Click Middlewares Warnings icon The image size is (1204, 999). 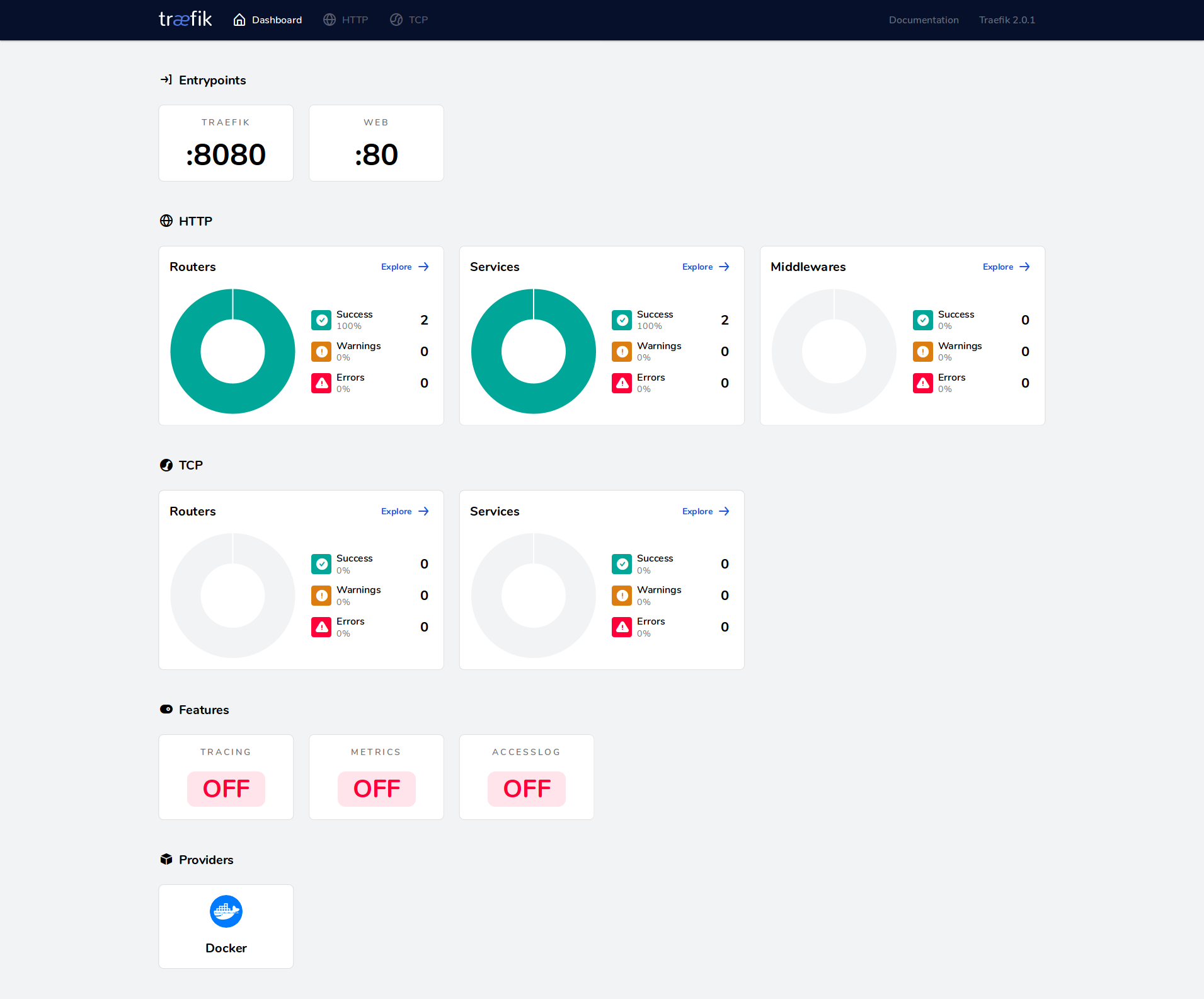[x=923, y=352]
